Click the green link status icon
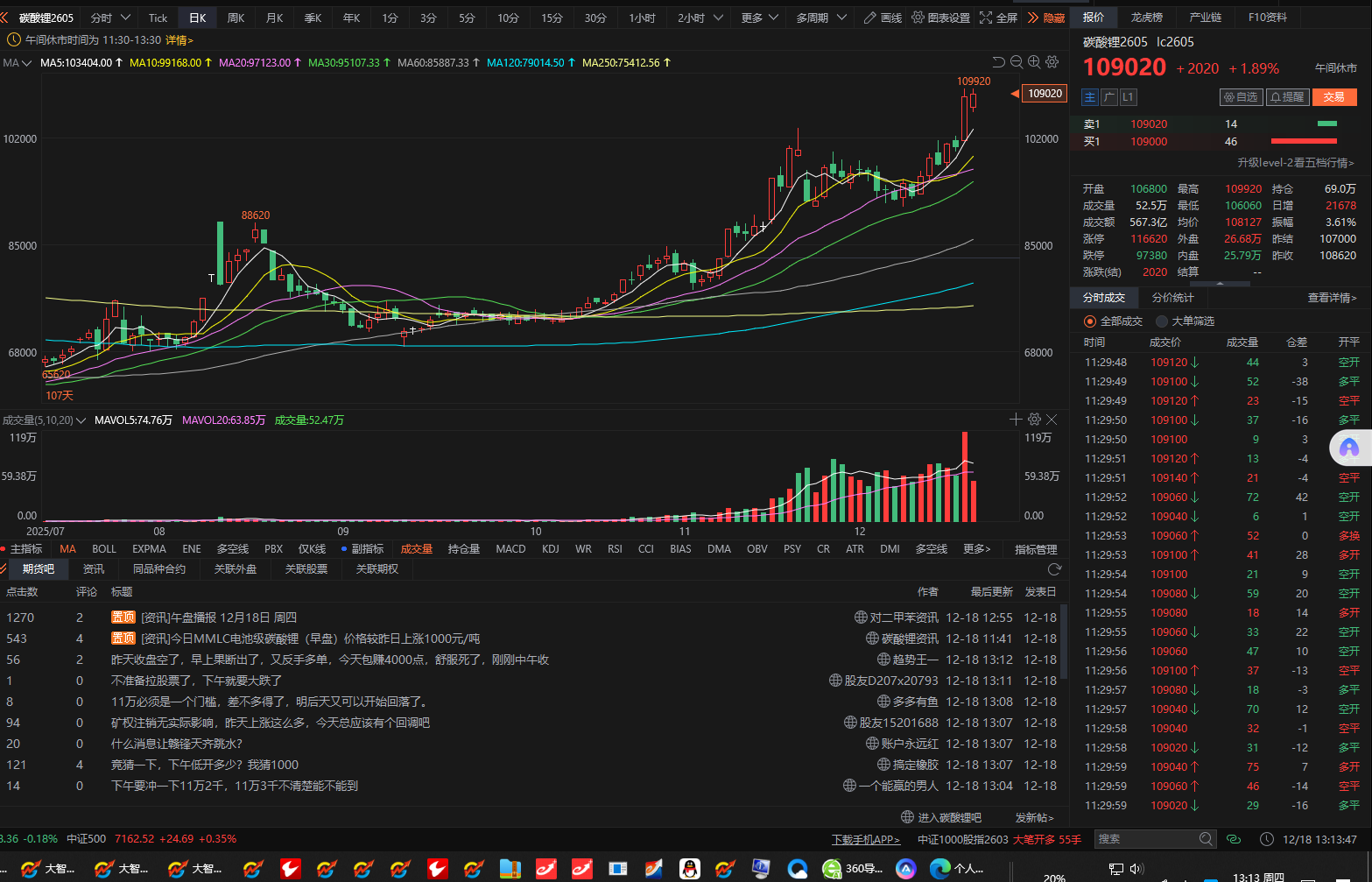 [1234, 839]
